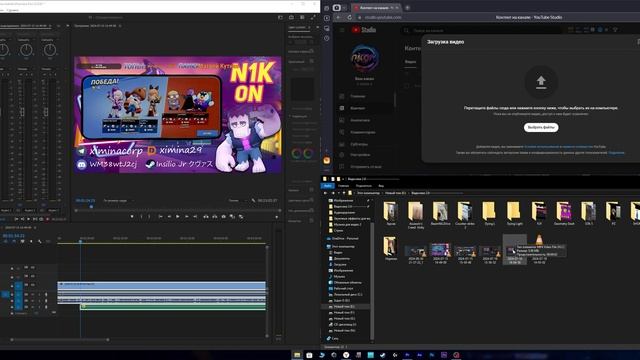The height and width of the screenshot is (360, 640).
Task: Click the 'Выбрать файлы' button in YouTube Studio
Action: [x=541, y=127]
